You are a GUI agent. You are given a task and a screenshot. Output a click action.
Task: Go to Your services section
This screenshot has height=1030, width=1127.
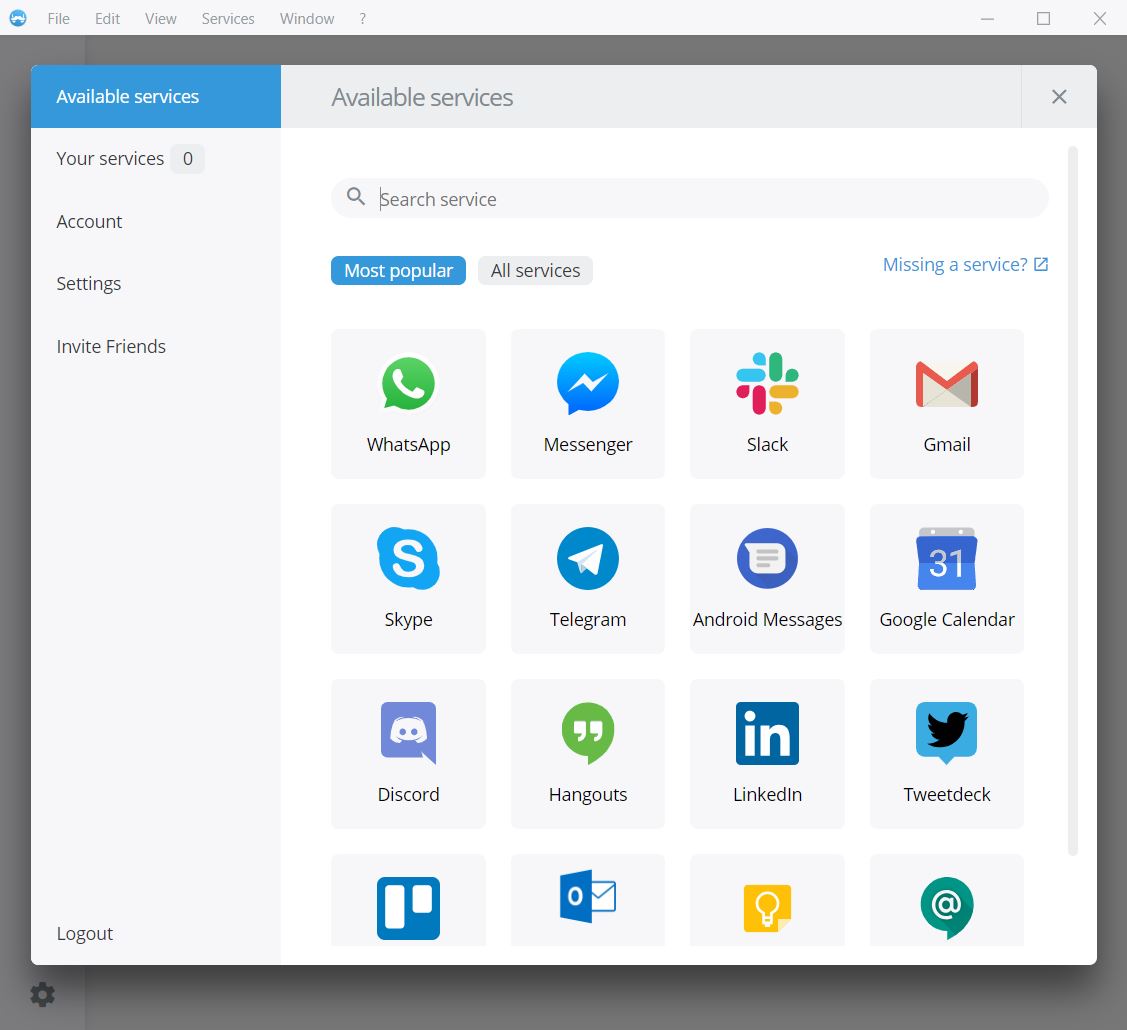point(110,158)
